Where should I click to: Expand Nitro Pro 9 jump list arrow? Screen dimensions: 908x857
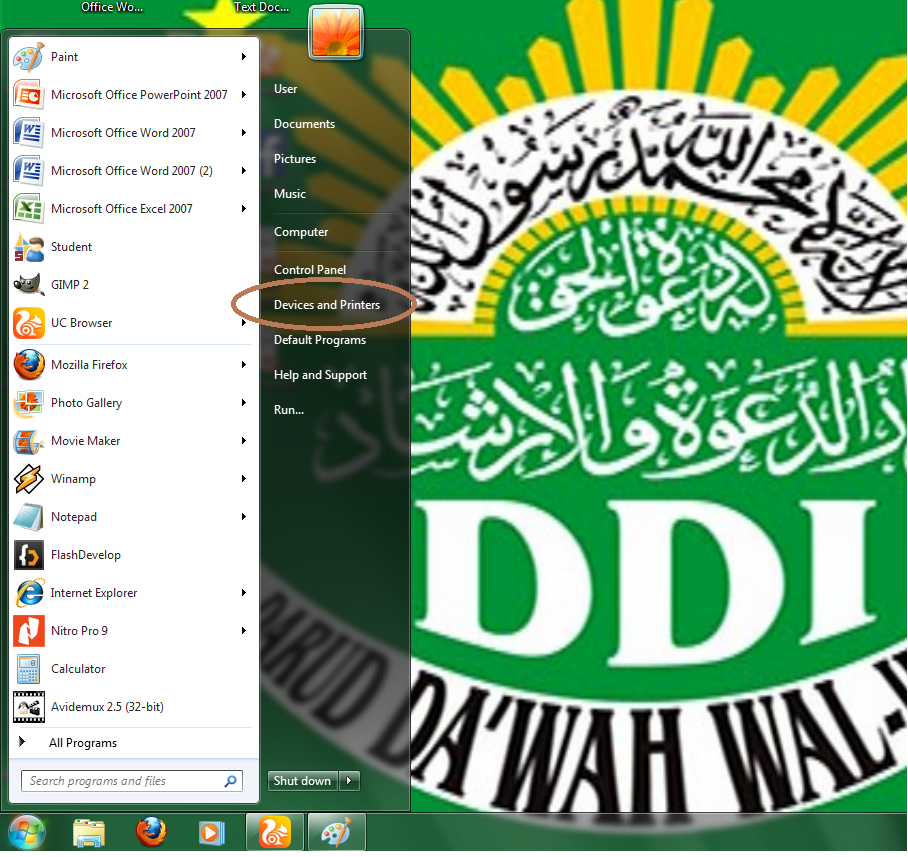(244, 631)
